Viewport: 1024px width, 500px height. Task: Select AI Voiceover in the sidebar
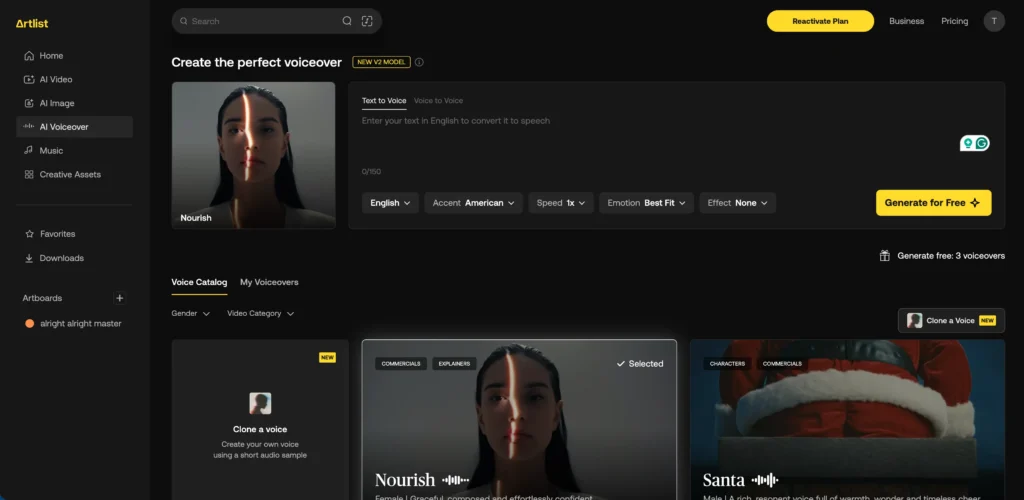(74, 127)
